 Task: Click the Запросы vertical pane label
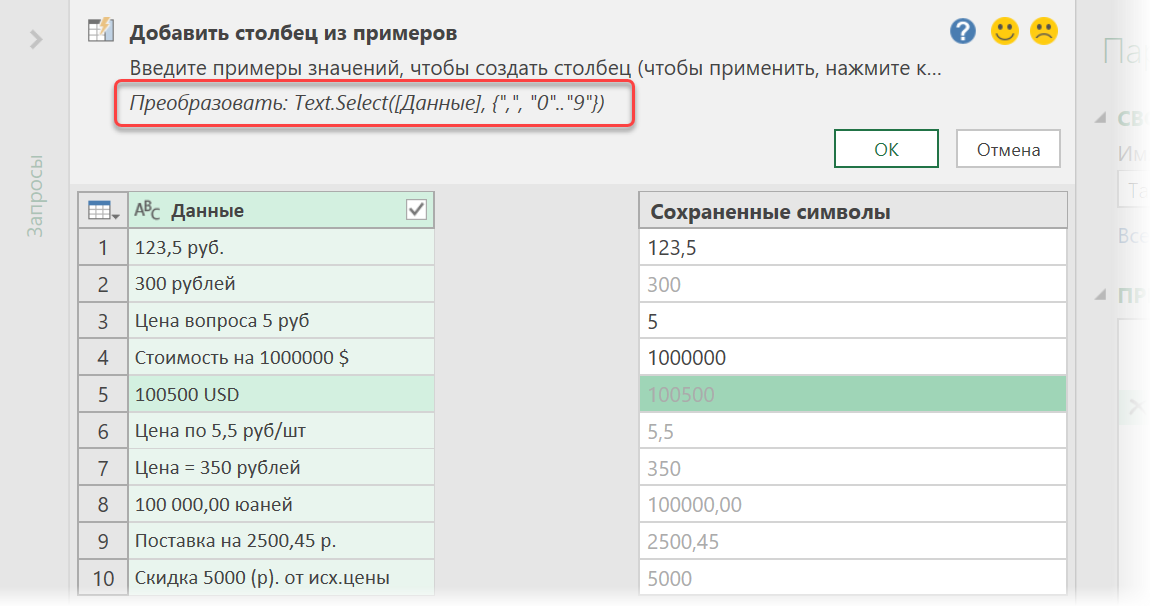coord(35,196)
